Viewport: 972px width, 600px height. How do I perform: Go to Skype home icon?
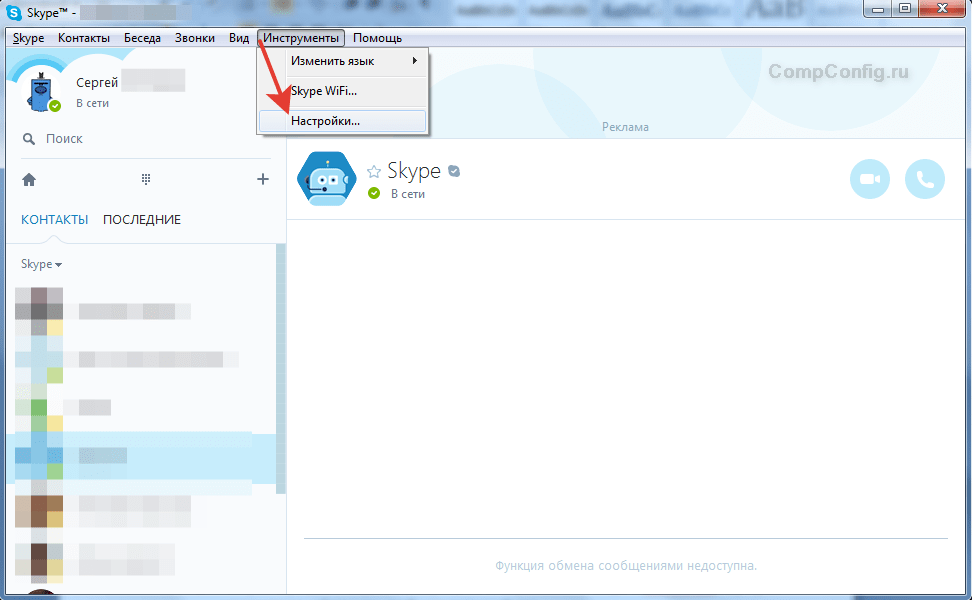pyautogui.click(x=29, y=180)
